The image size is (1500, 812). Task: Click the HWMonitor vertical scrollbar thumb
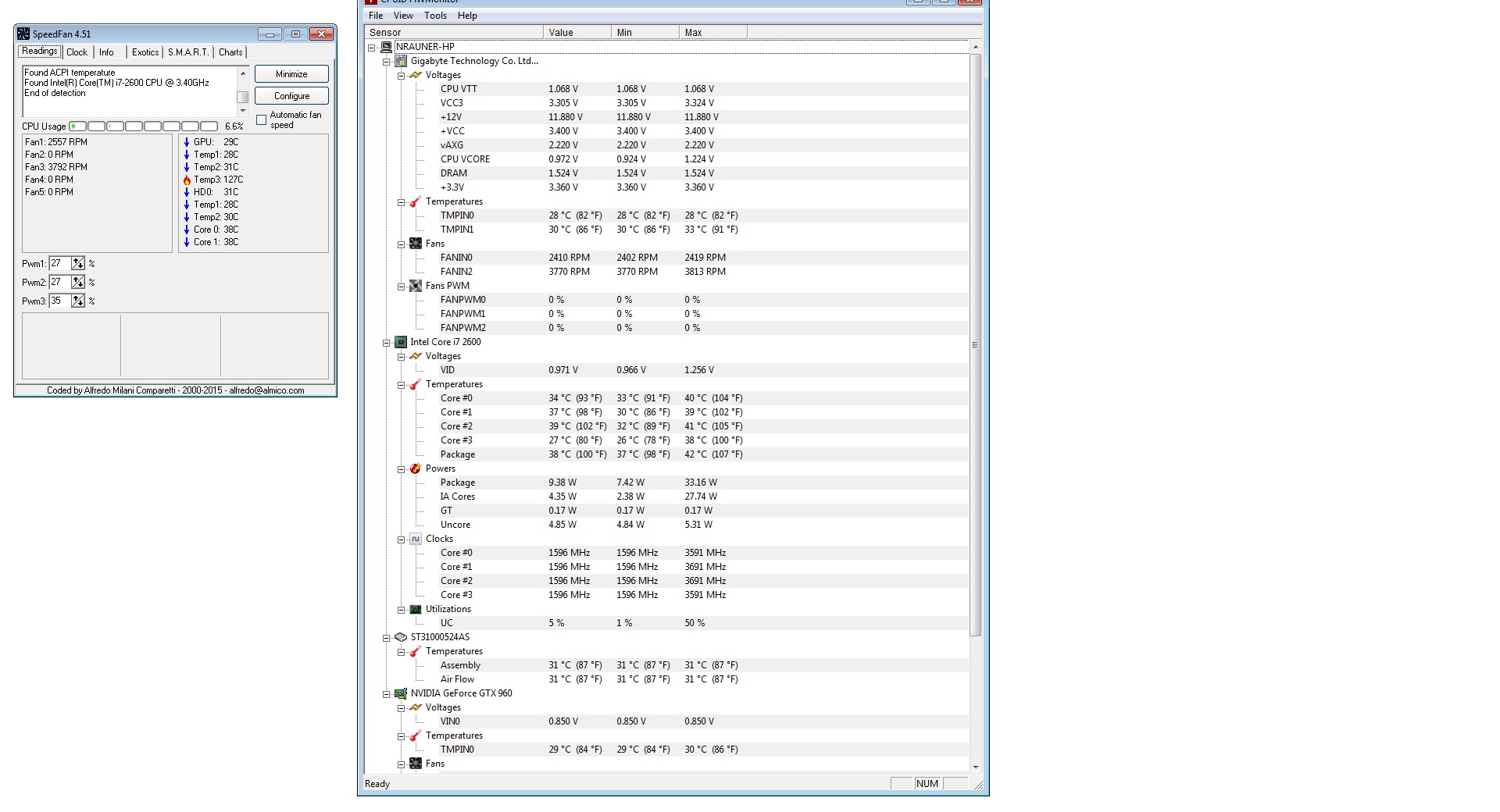pyautogui.click(x=975, y=344)
